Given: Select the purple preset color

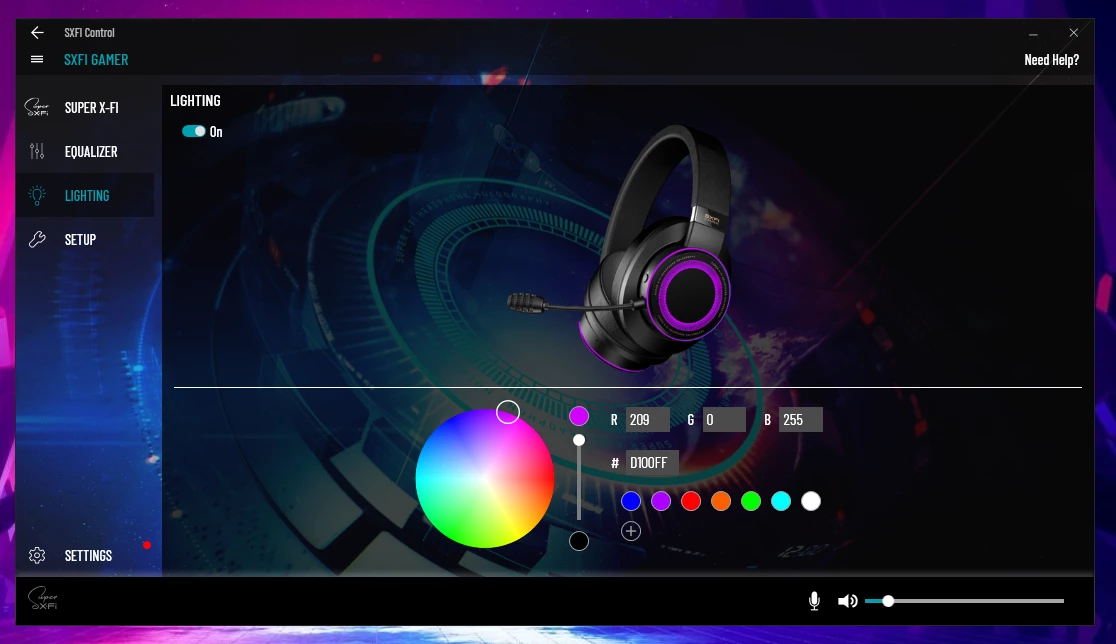Looking at the screenshot, I should click(661, 501).
